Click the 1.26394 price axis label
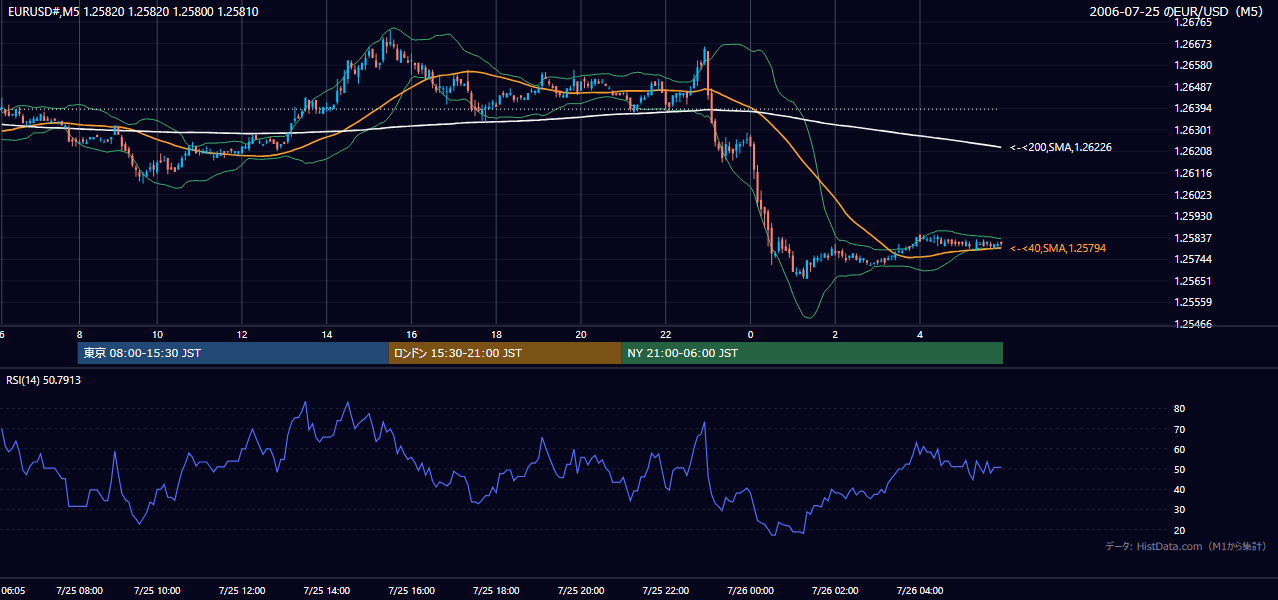The width and height of the screenshot is (1278, 600). tap(1194, 108)
